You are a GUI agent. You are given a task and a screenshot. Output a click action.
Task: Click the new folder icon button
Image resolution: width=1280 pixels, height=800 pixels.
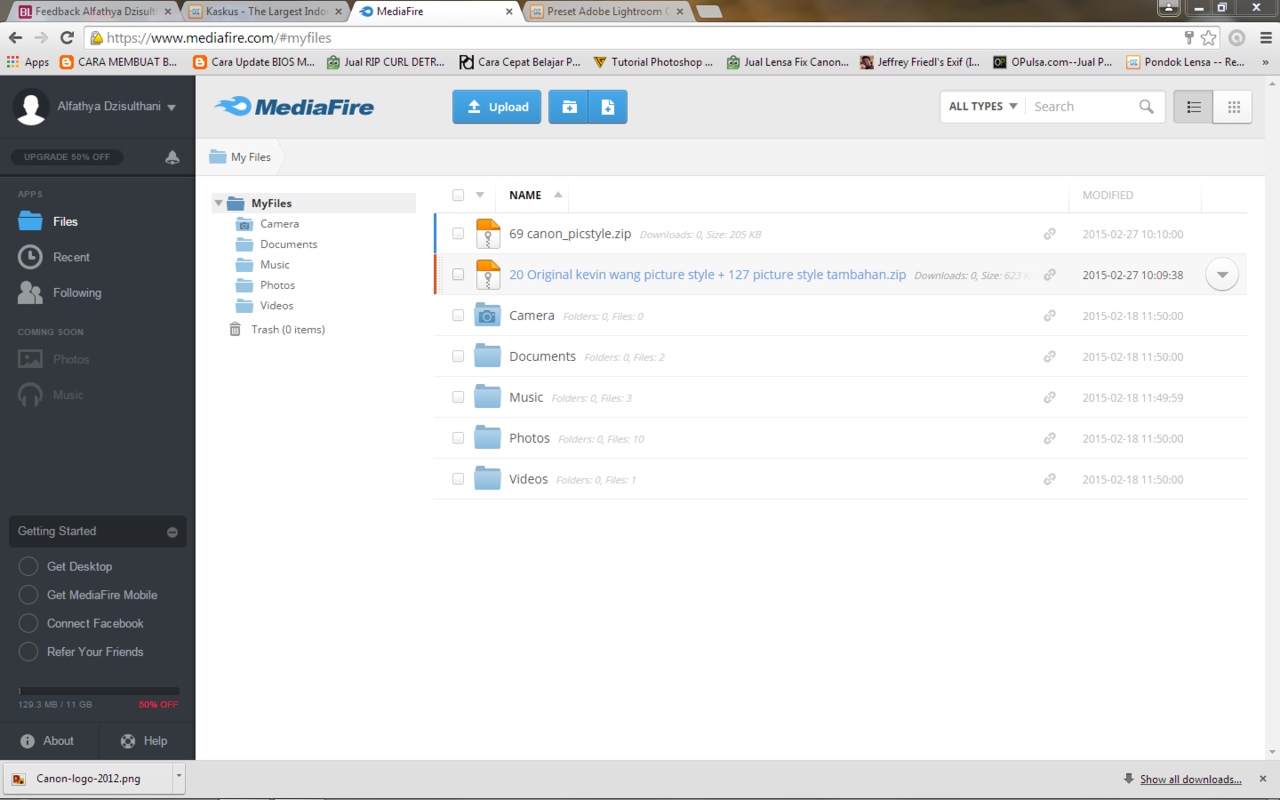point(569,107)
